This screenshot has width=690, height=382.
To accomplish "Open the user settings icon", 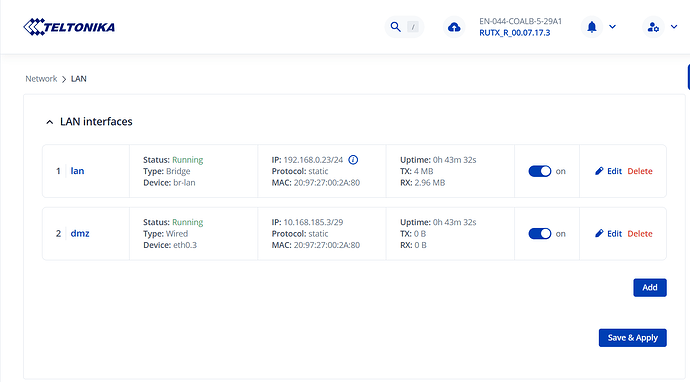I will tap(653, 27).
